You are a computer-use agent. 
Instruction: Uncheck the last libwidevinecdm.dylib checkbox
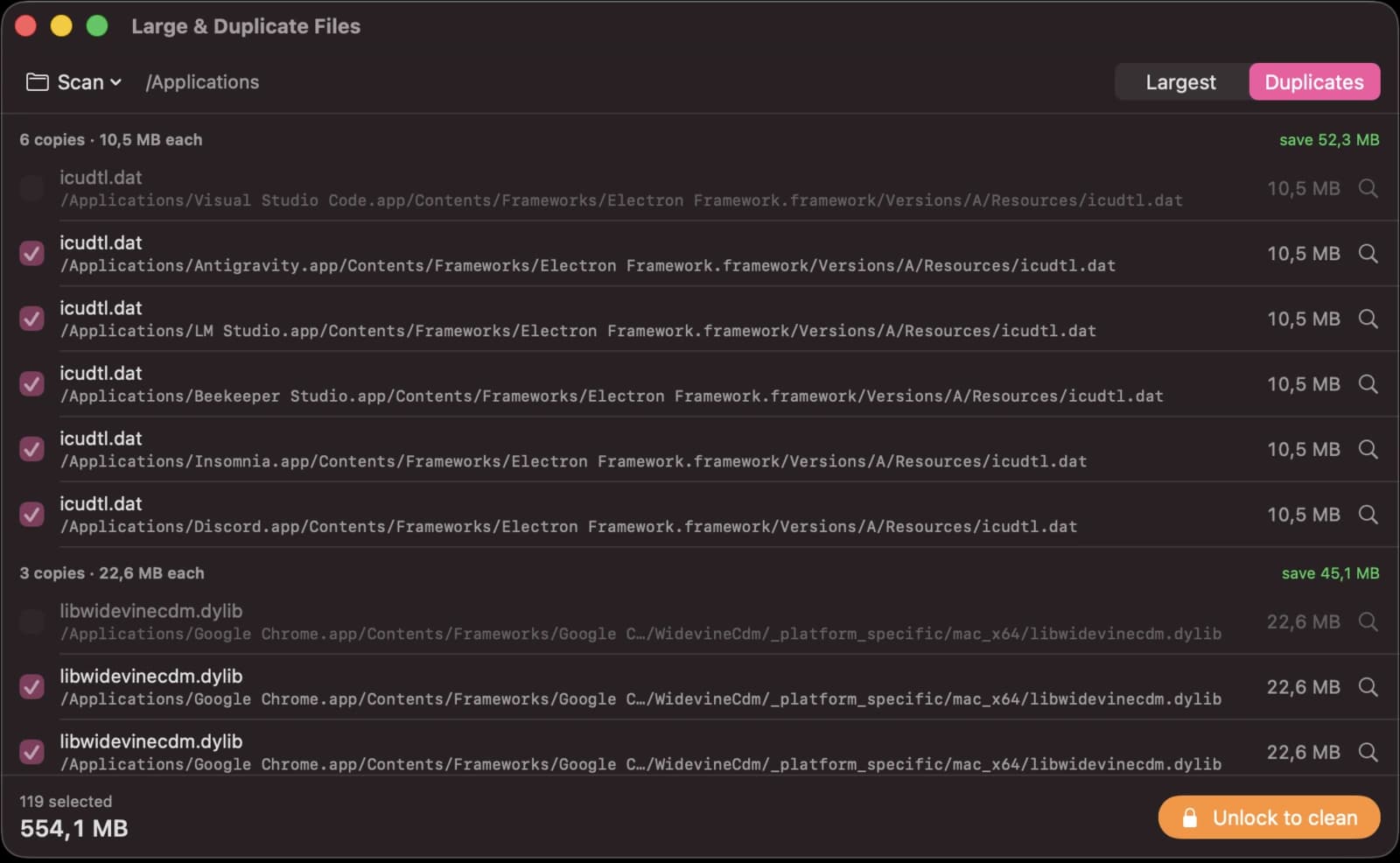[32, 752]
